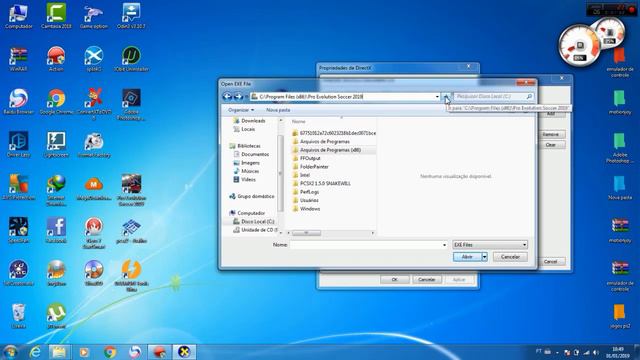Select Bibliotecas in navigation pane
The width and height of the screenshot is (640, 360).
[245, 146]
